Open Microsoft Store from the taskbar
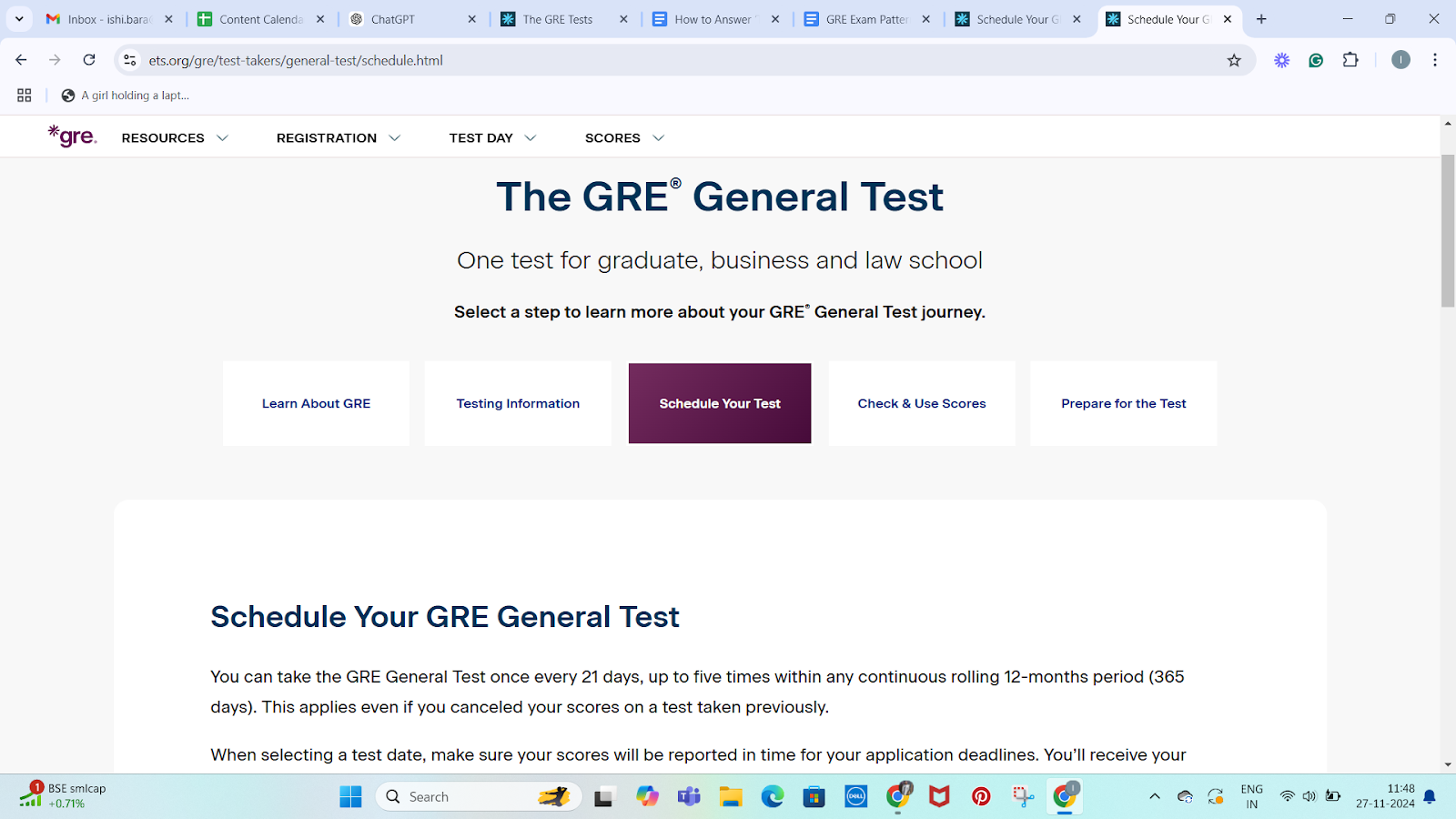 click(x=814, y=797)
